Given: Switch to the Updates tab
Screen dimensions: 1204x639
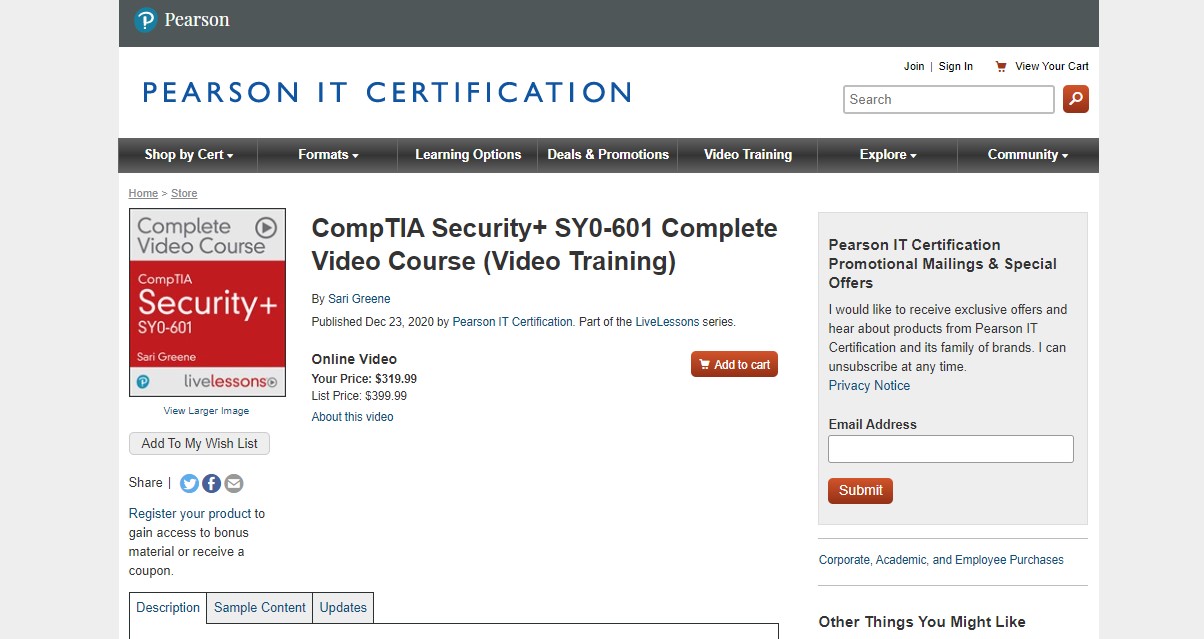Looking at the screenshot, I should pos(343,608).
